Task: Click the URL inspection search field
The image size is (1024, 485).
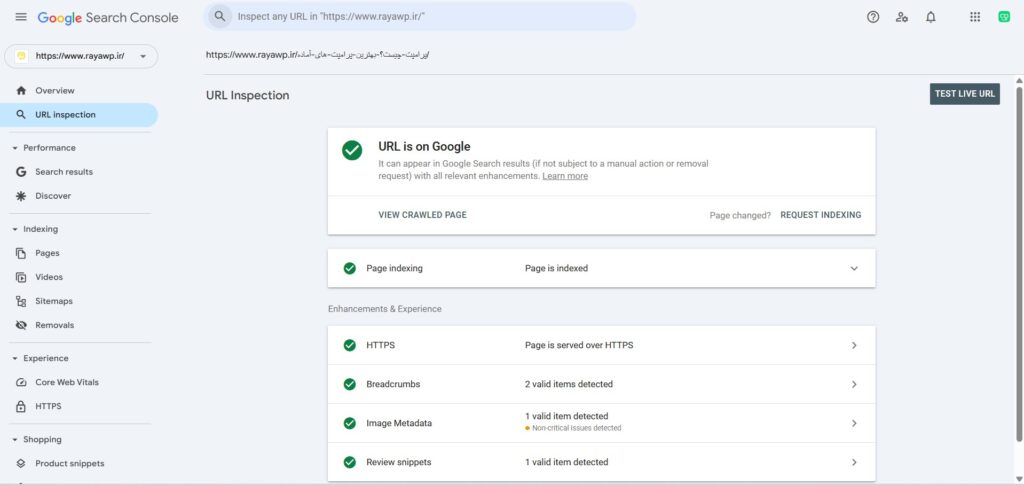Action: [x=430, y=17]
